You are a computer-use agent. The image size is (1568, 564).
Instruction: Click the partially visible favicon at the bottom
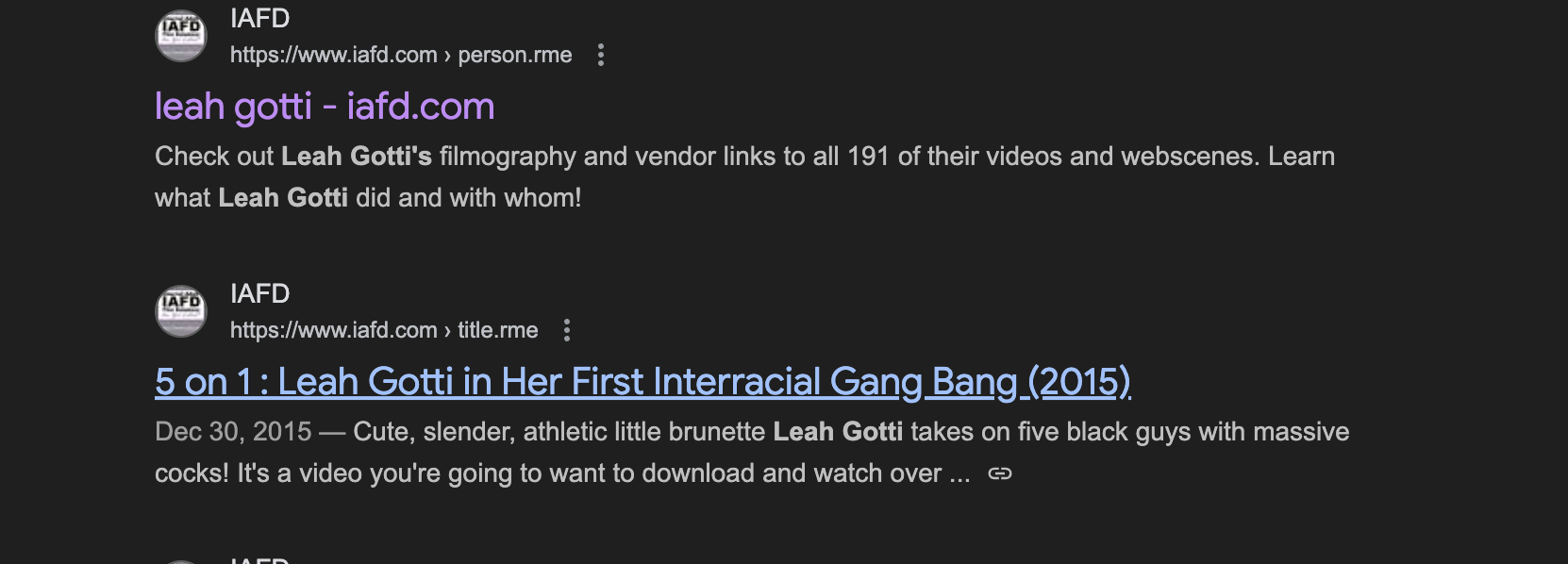coord(180,560)
